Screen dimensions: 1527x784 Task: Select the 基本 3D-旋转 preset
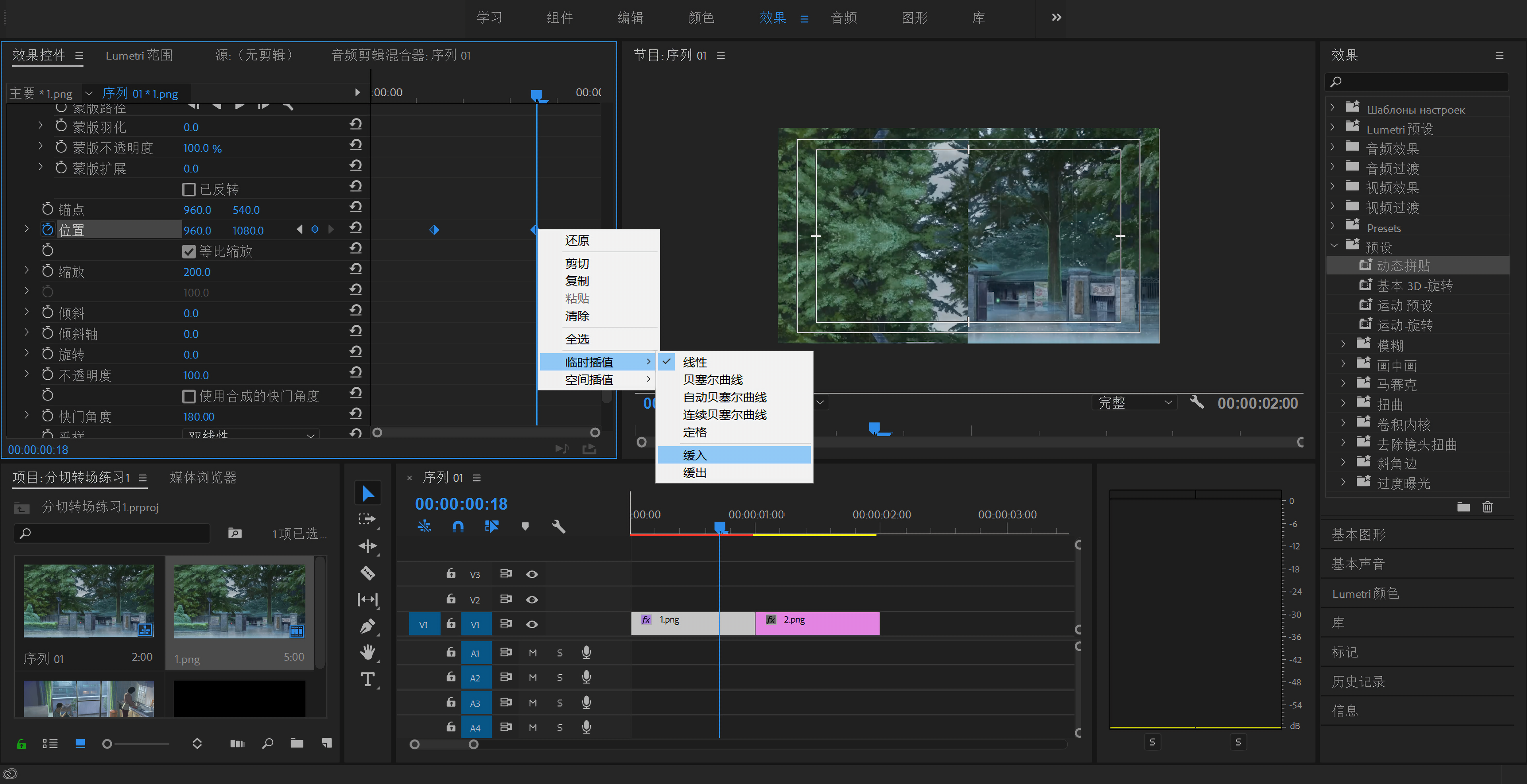[1414, 285]
